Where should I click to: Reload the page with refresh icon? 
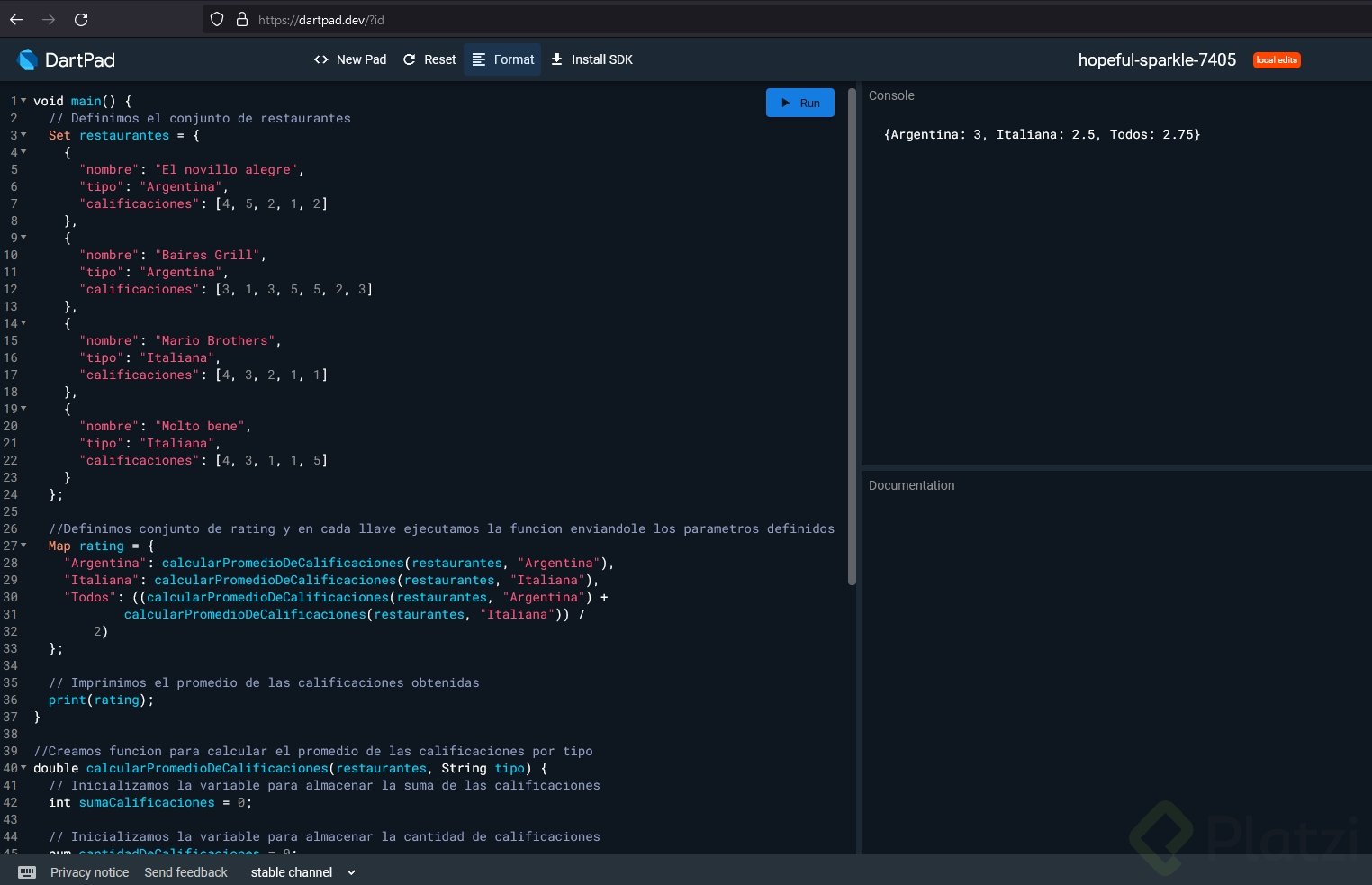click(81, 19)
